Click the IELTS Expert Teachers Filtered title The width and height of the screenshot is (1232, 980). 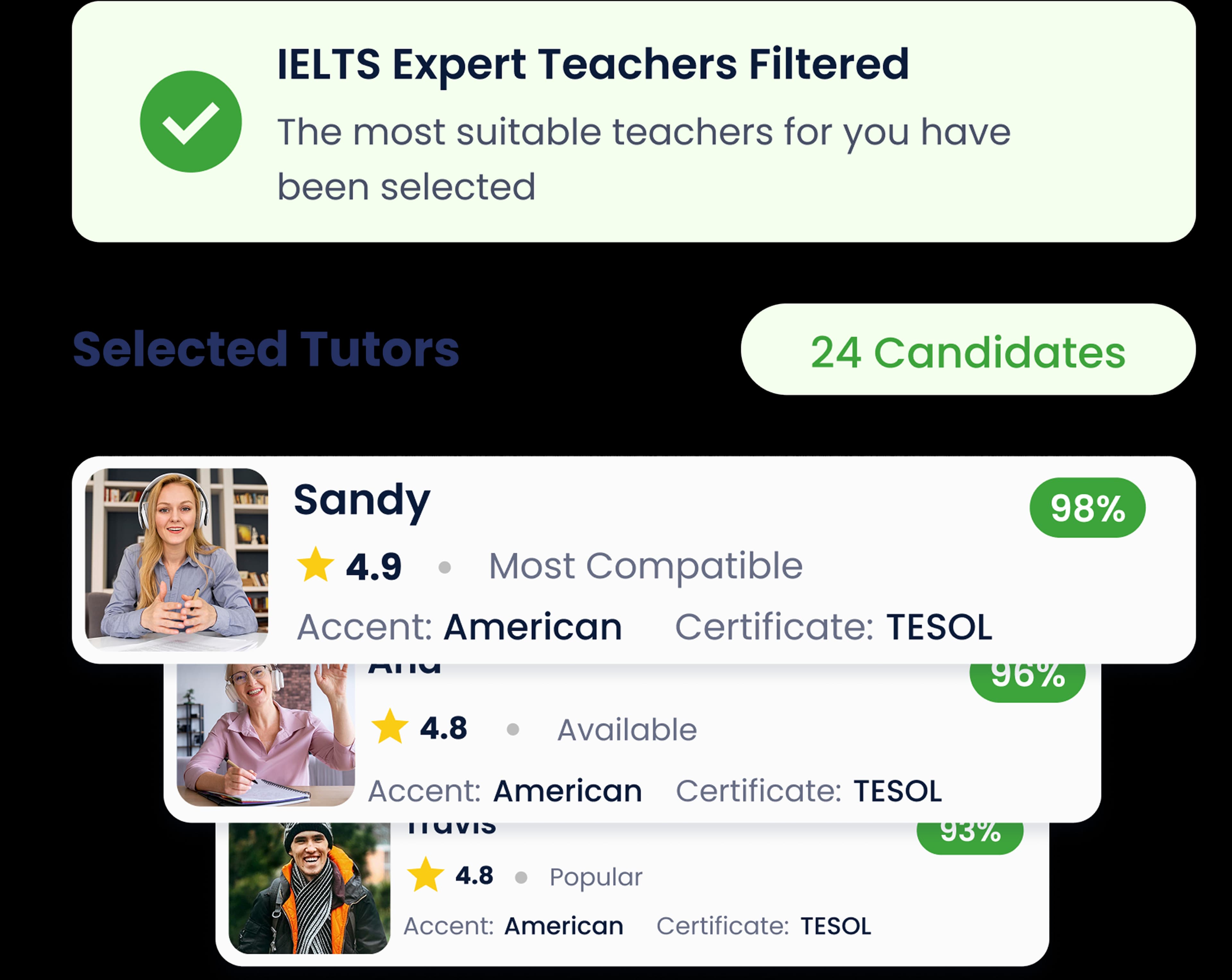pyautogui.click(x=593, y=64)
